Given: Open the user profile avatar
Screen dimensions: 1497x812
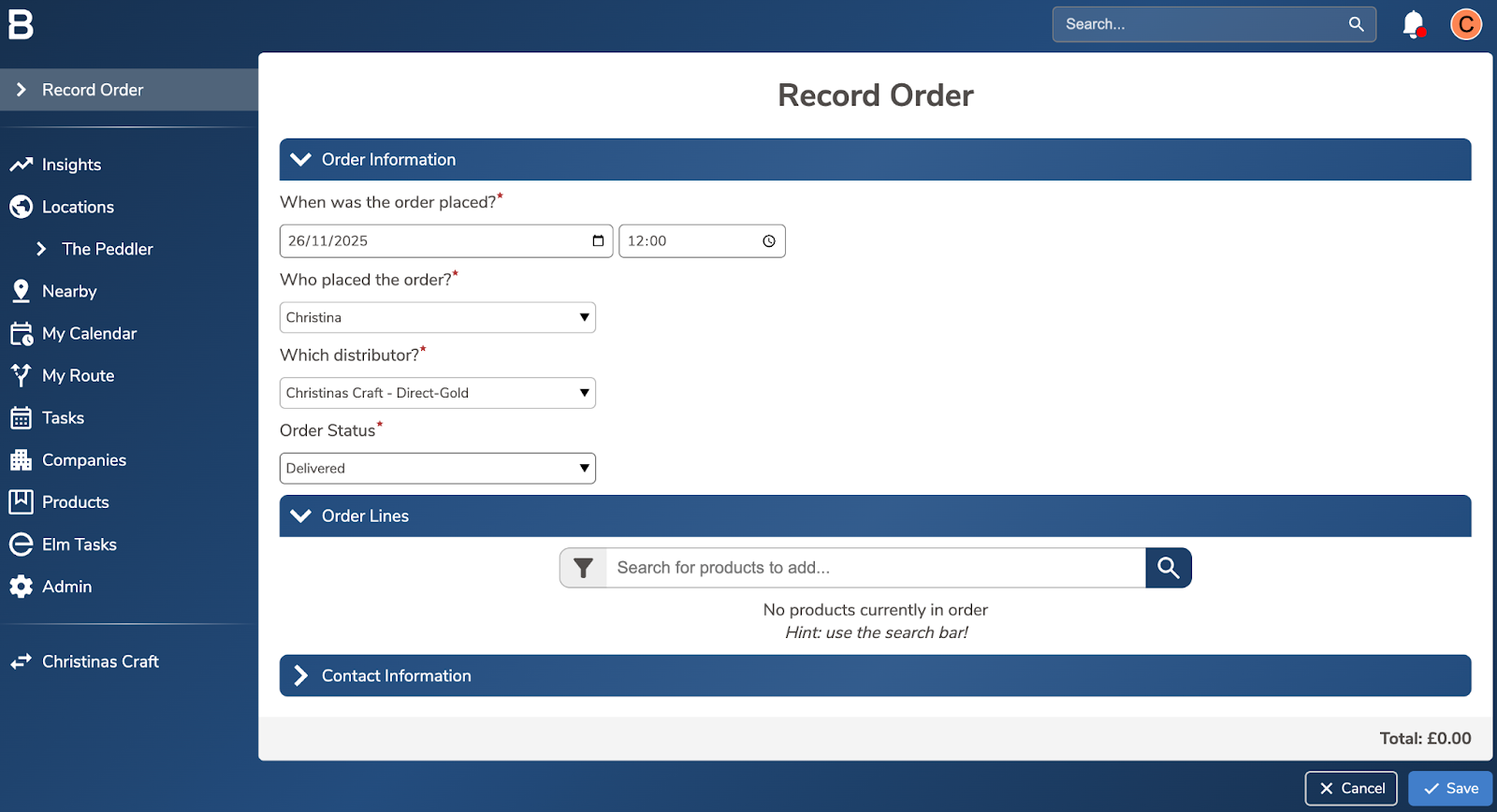Looking at the screenshot, I should (x=1465, y=24).
